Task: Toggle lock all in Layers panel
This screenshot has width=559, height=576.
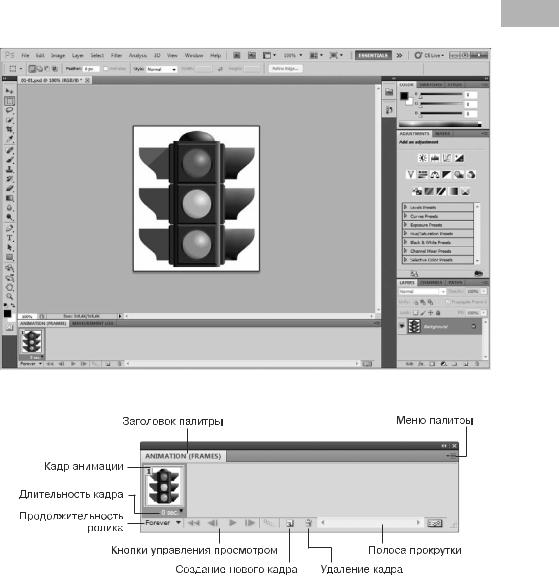Action: [x=438, y=313]
